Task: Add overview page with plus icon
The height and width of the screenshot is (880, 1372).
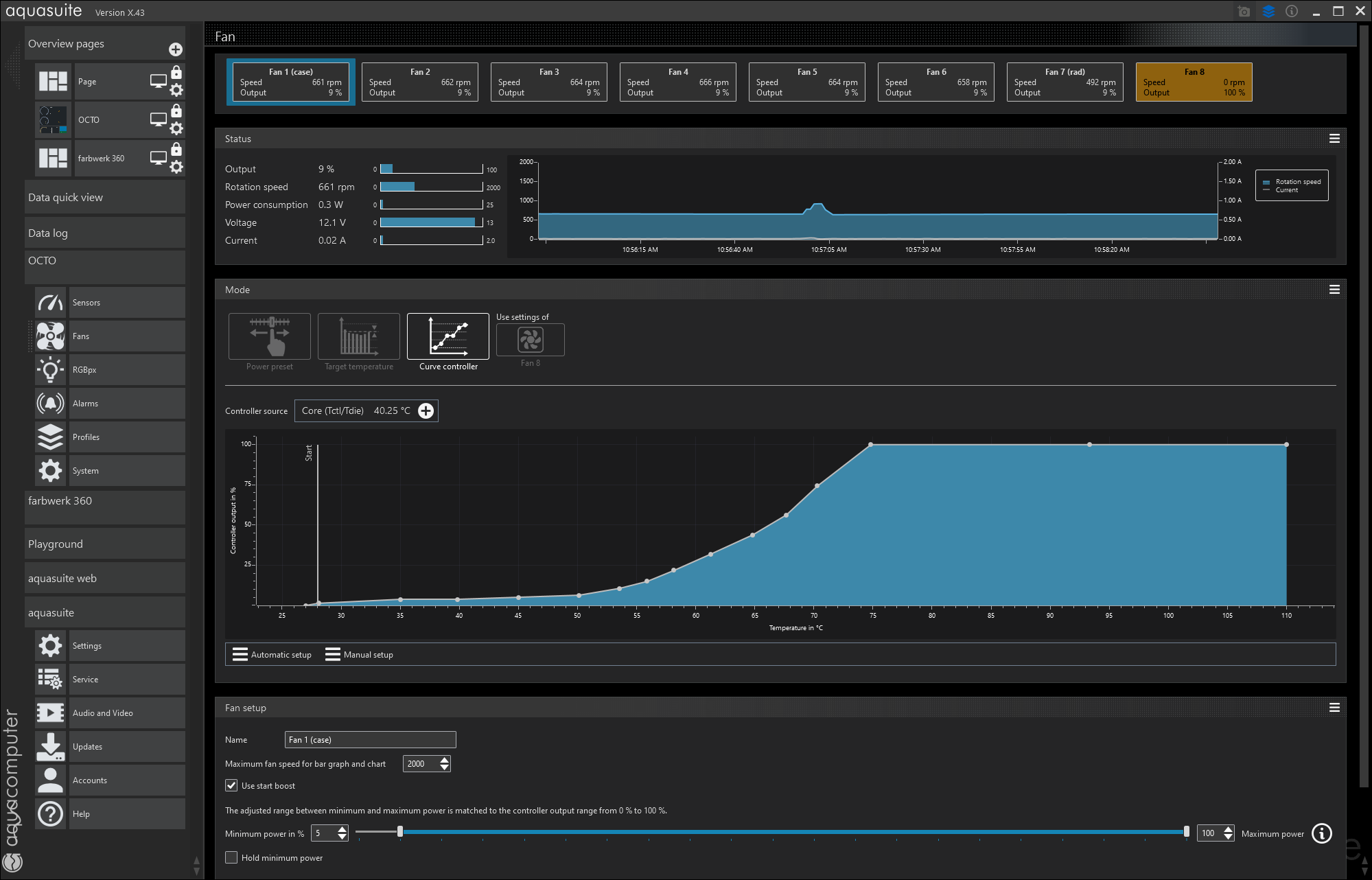Action: 176,49
